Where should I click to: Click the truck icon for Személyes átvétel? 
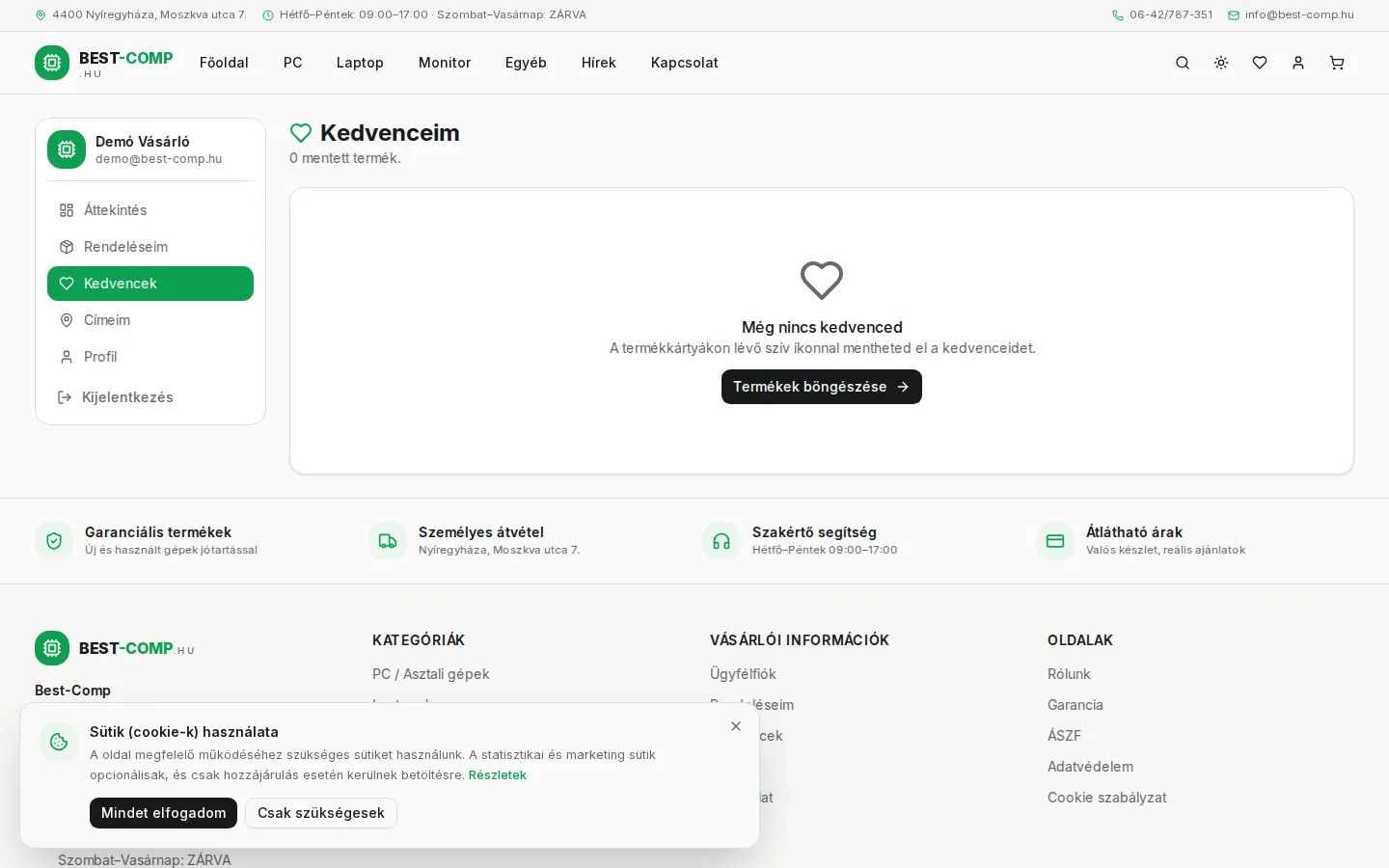[388, 541]
